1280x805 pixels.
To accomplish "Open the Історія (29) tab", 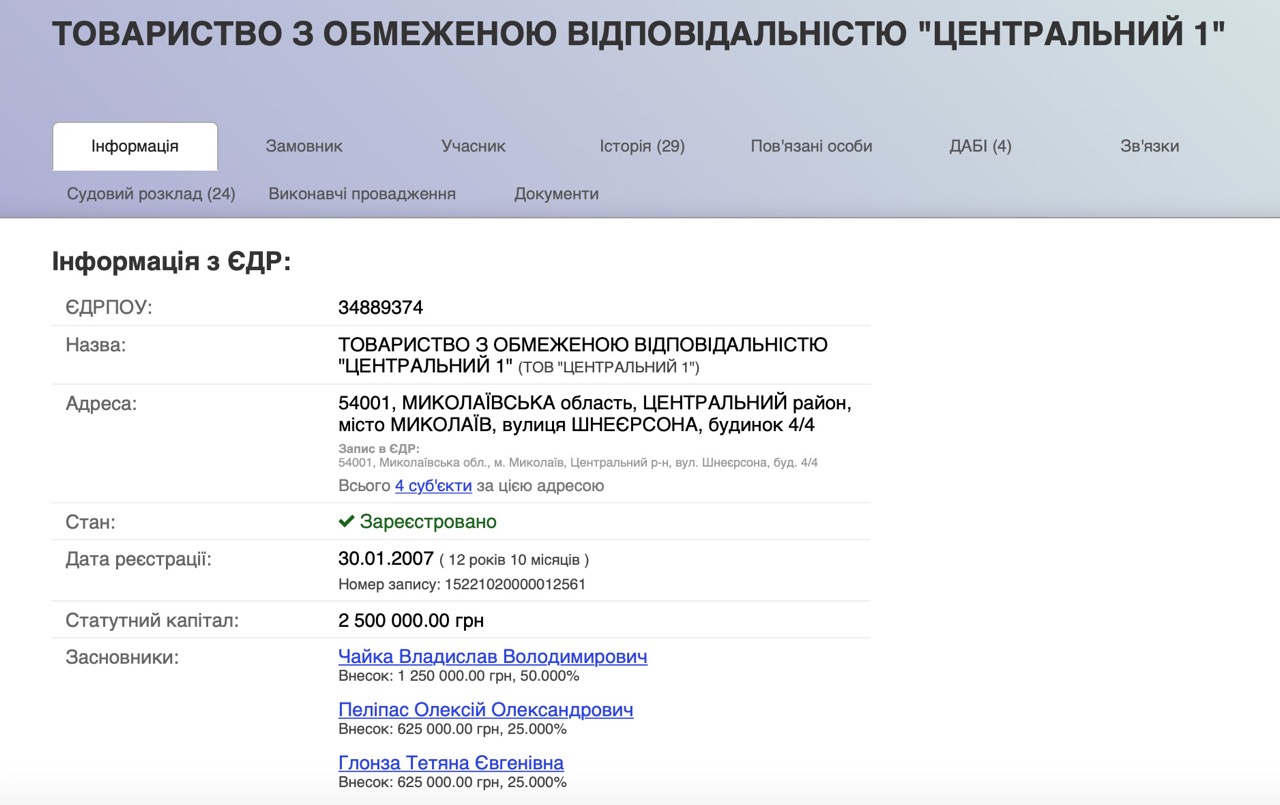I will [x=642, y=146].
